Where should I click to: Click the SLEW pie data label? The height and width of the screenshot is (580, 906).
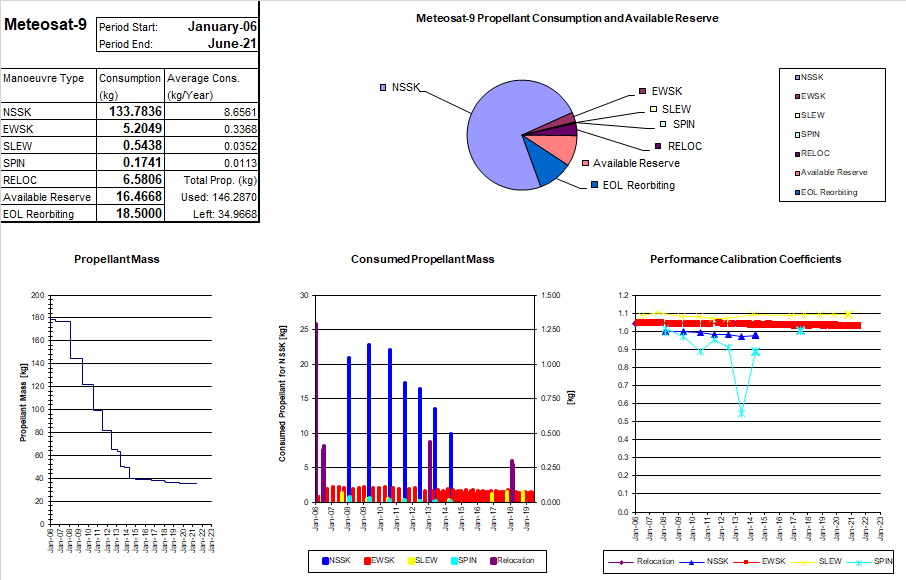click(670, 109)
